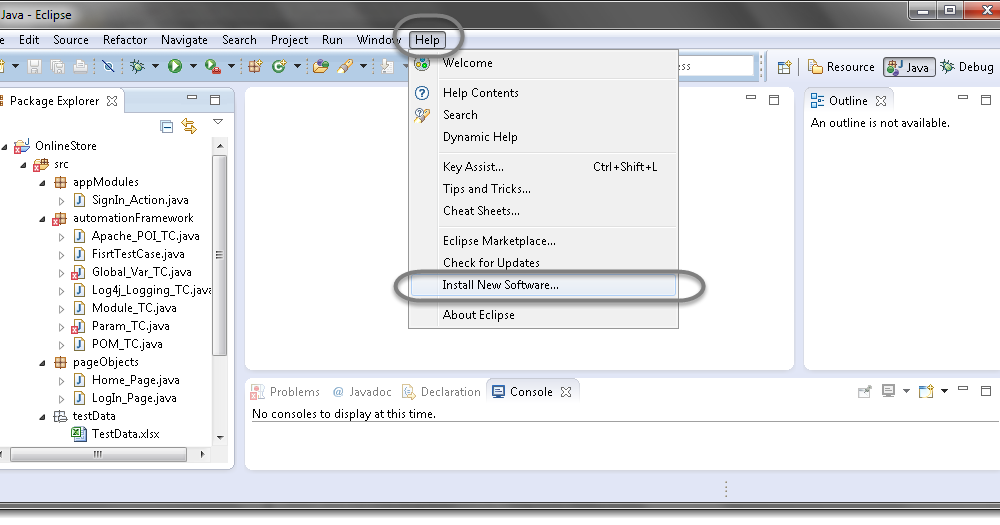Screen dimensions: 1000x525
Task: Toggle Link with Editor in Package Explorer
Action: [x=189, y=126]
